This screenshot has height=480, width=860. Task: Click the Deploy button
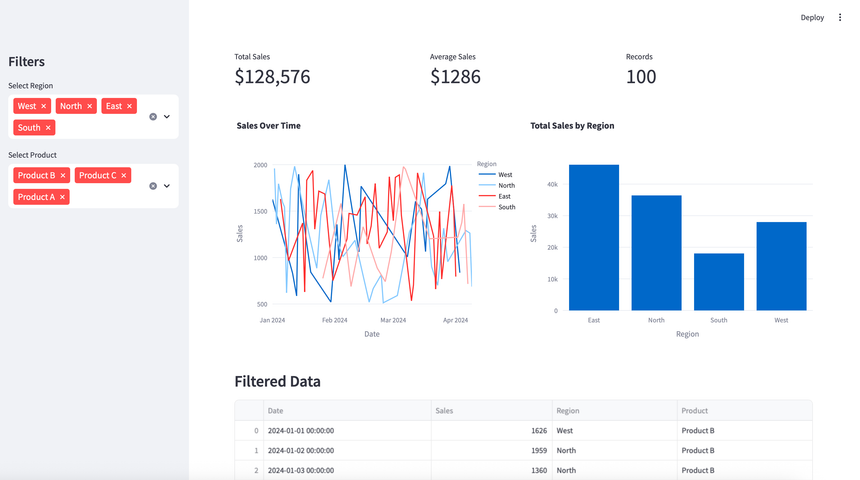pyautogui.click(x=812, y=17)
